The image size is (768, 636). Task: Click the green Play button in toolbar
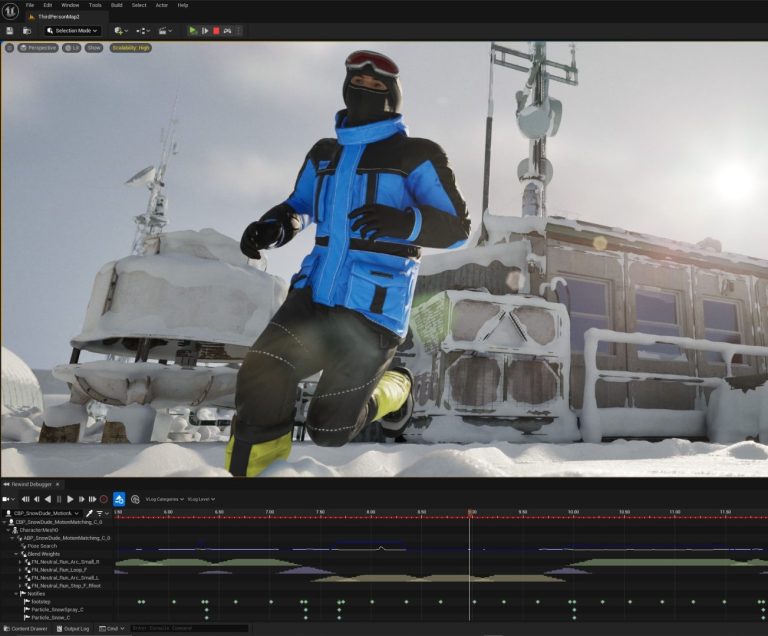(x=192, y=31)
